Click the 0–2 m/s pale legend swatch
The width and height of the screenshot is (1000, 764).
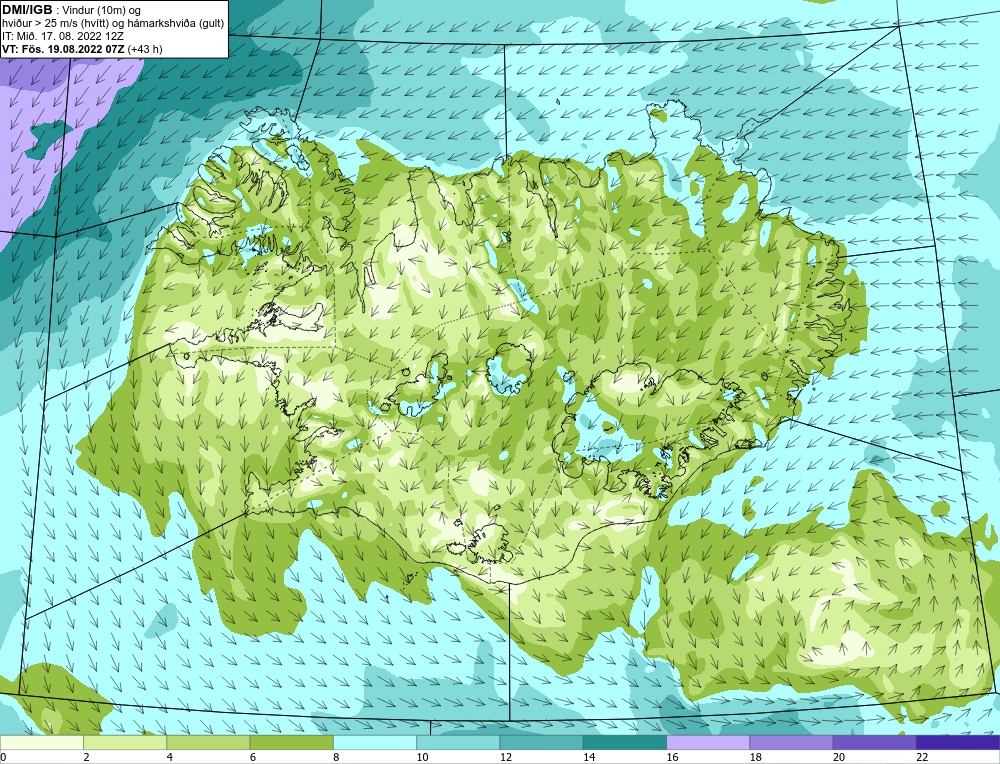(42, 742)
